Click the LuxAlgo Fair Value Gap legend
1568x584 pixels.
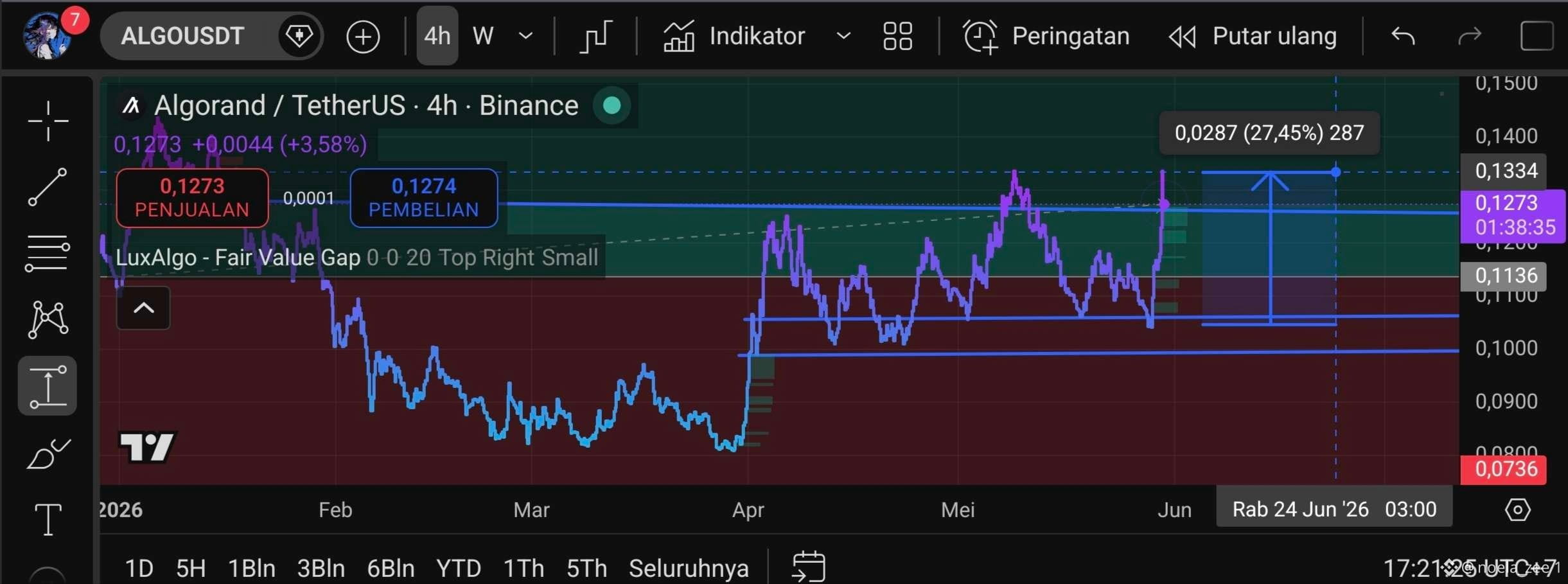pos(357,258)
